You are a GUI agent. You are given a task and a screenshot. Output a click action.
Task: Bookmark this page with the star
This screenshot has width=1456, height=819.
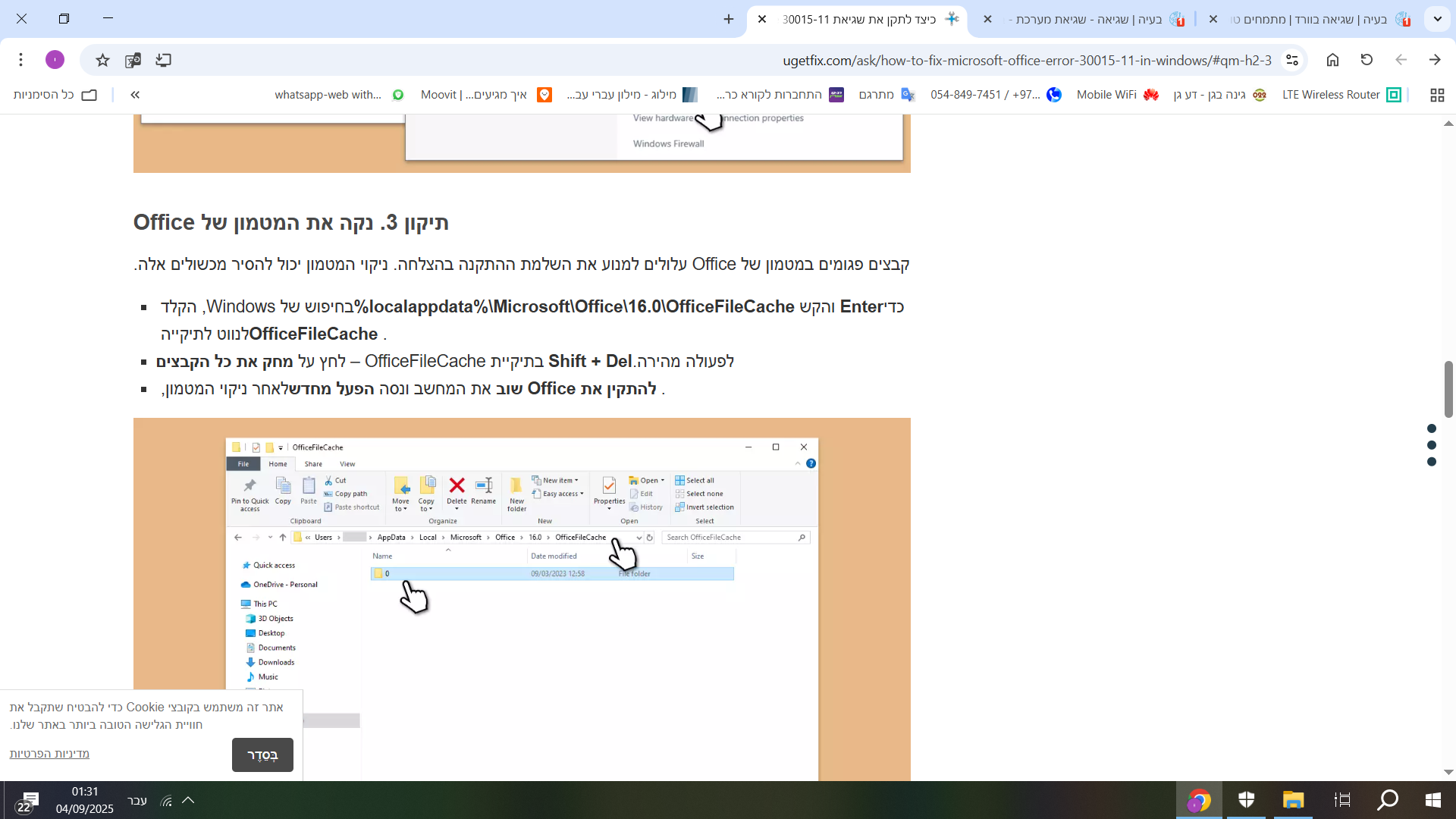click(103, 60)
